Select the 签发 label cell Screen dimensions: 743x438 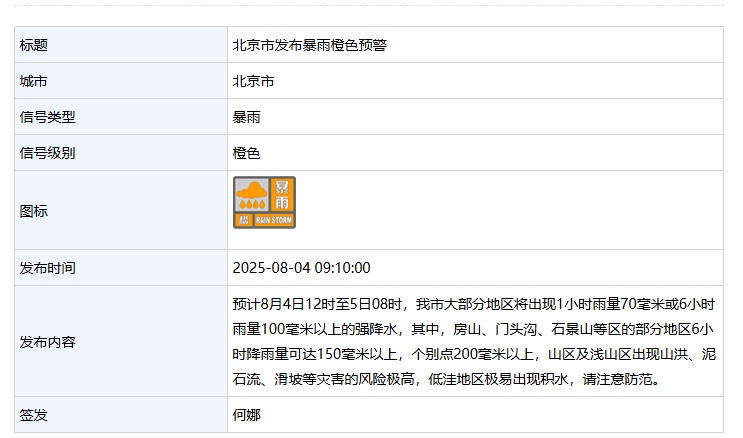tap(34, 414)
